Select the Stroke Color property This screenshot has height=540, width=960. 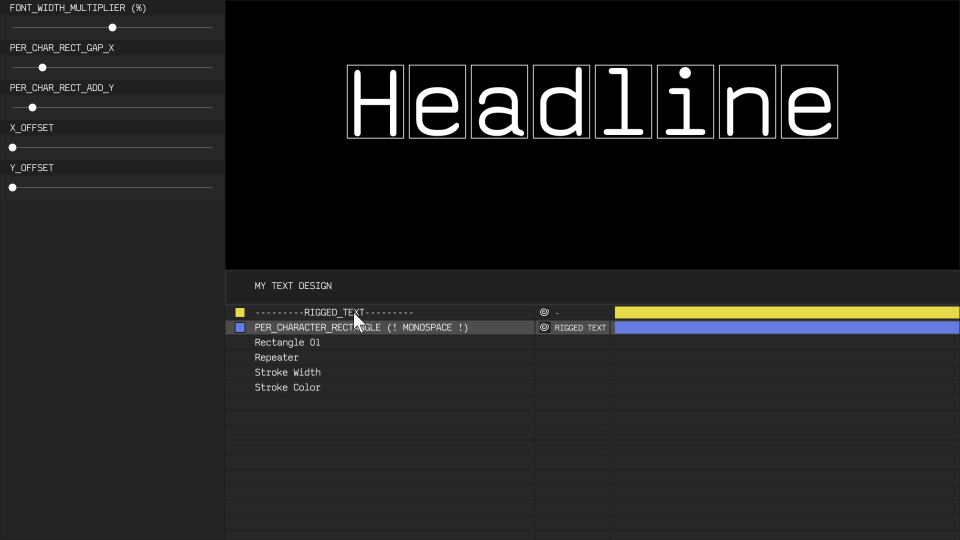pos(287,388)
